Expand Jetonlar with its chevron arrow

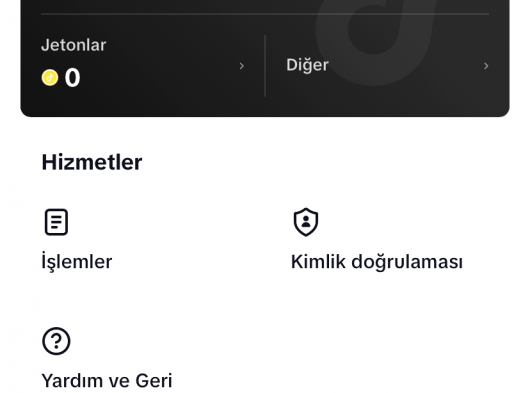(x=241, y=66)
